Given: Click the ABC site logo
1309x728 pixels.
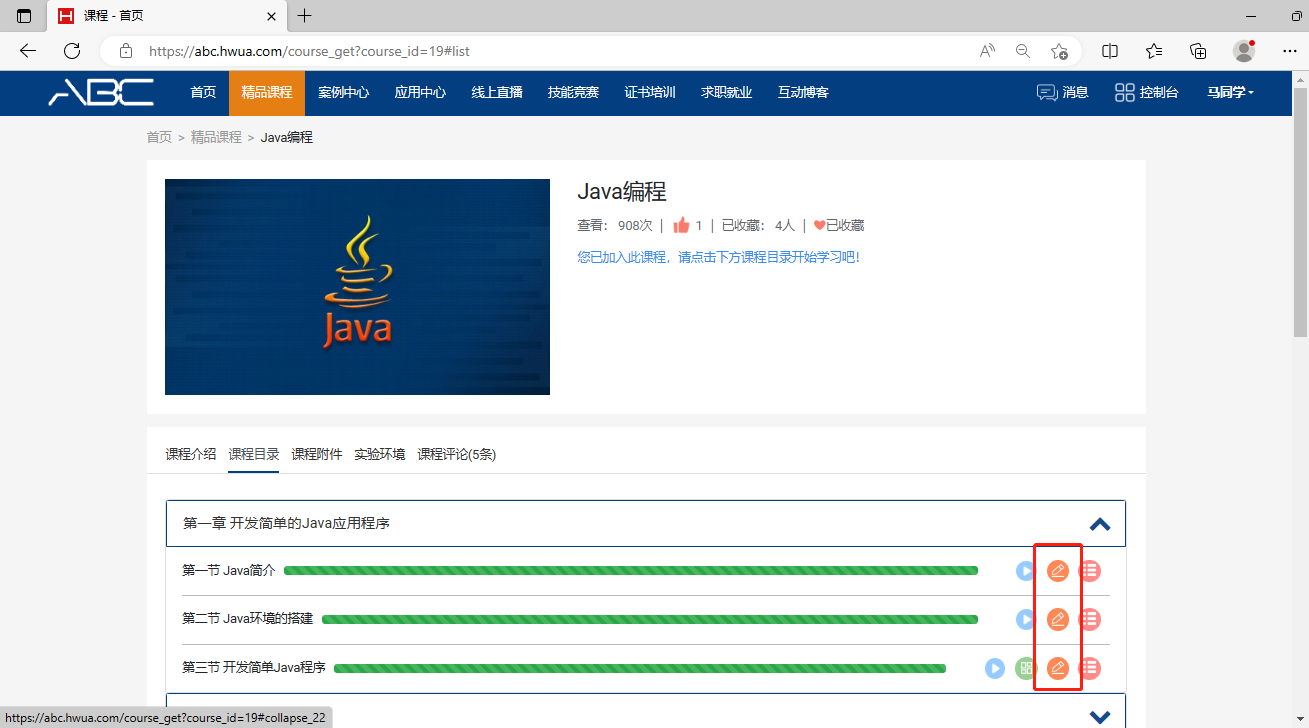Looking at the screenshot, I should [101, 92].
